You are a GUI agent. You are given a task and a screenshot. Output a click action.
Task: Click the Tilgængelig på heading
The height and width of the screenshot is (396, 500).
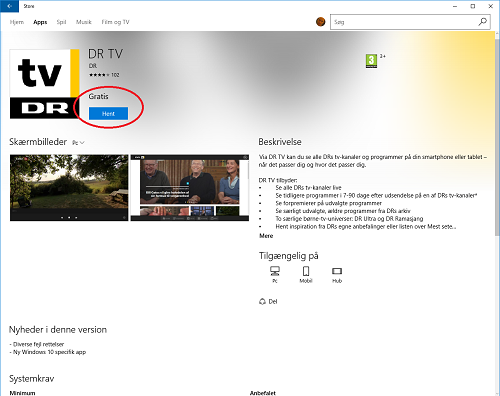pos(289,256)
